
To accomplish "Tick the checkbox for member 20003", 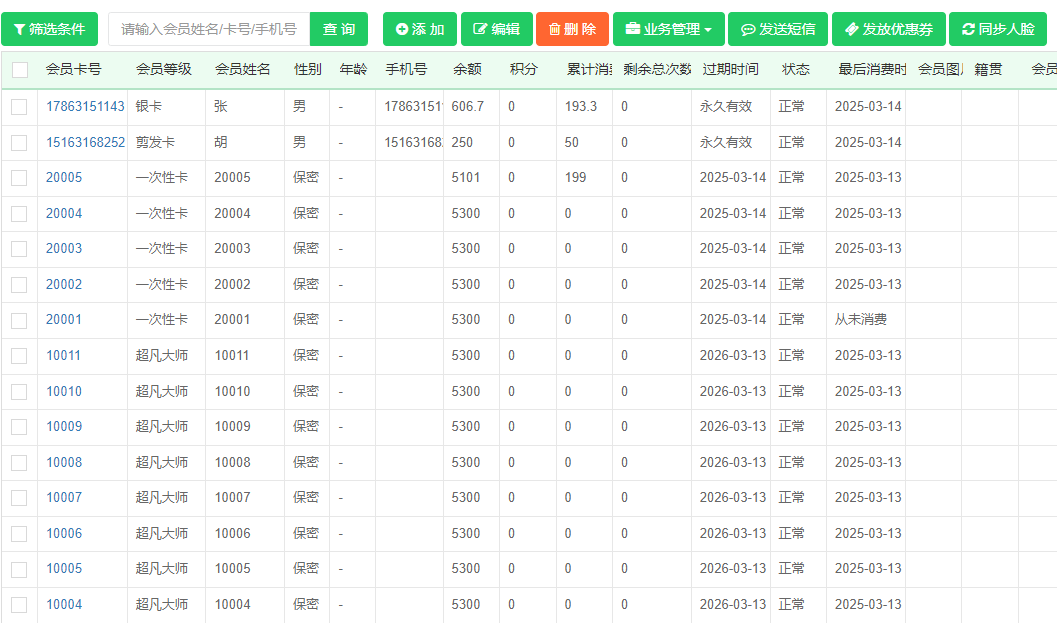I will [19, 248].
